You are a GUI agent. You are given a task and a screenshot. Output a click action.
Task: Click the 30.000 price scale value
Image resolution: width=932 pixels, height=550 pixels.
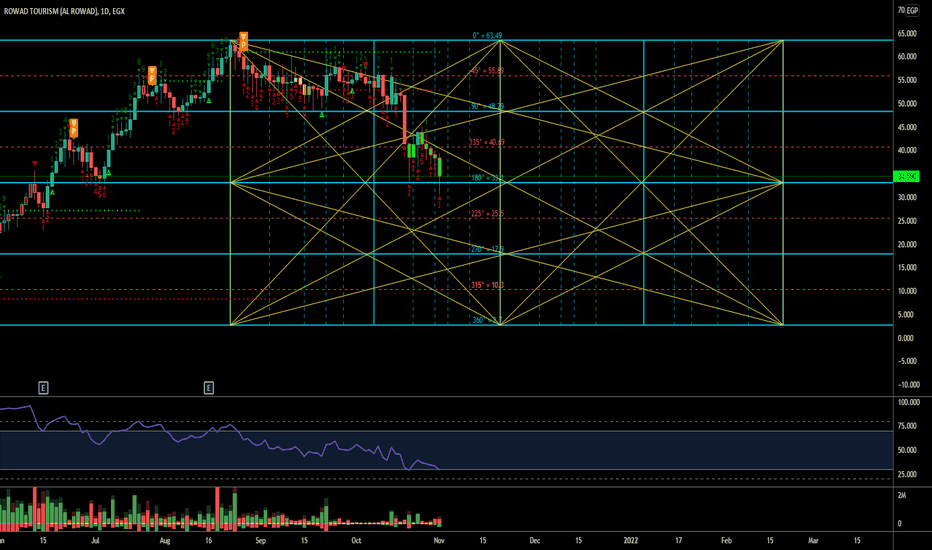click(906, 197)
